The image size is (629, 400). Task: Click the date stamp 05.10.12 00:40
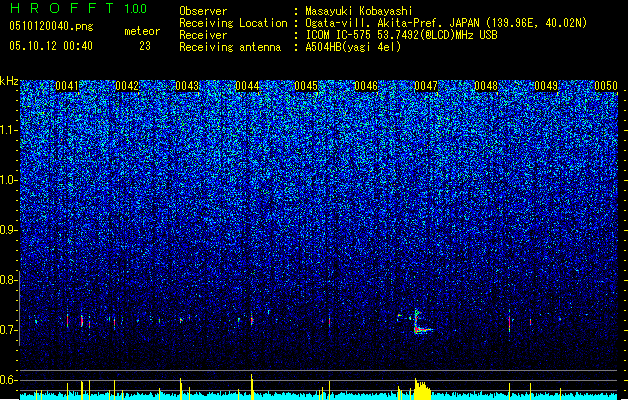51,46
